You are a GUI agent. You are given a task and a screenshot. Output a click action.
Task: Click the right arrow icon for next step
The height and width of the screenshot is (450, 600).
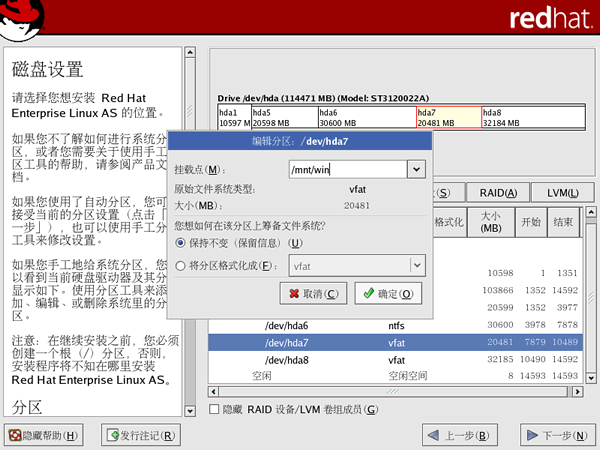pyautogui.click(x=532, y=435)
